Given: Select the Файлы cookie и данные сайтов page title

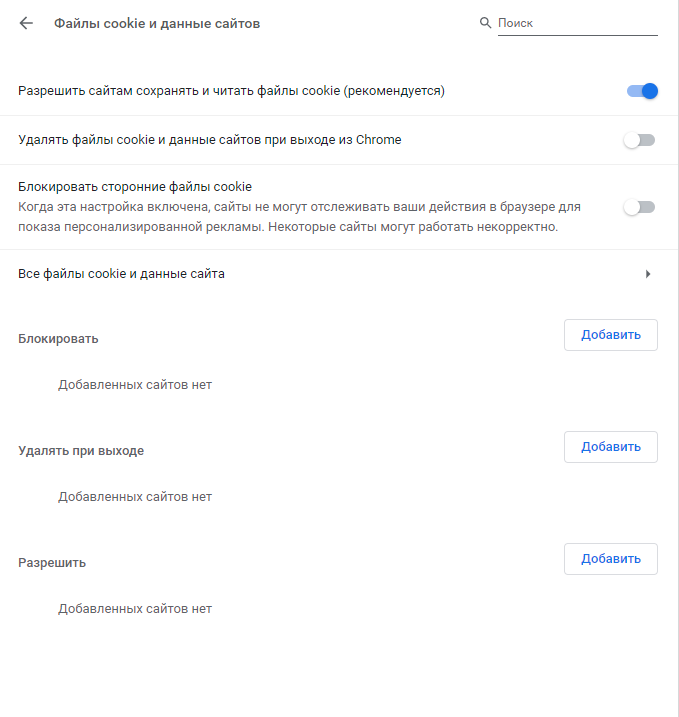Looking at the screenshot, I should pos(157,23).
